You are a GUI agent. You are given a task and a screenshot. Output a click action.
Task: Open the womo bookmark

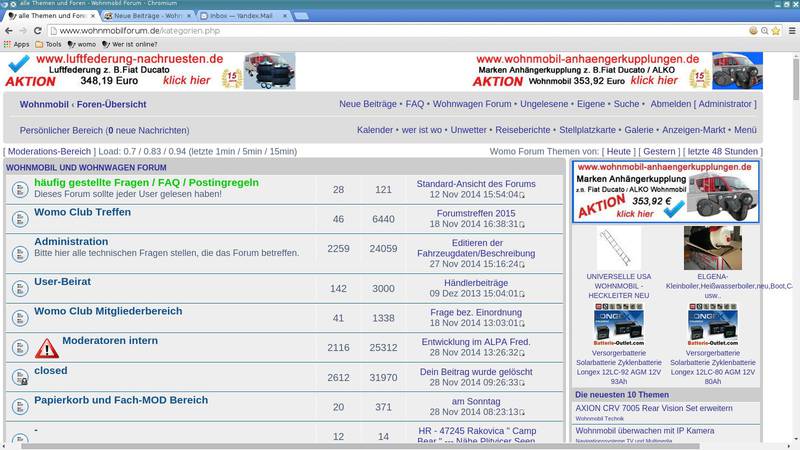tap(82, 44)
